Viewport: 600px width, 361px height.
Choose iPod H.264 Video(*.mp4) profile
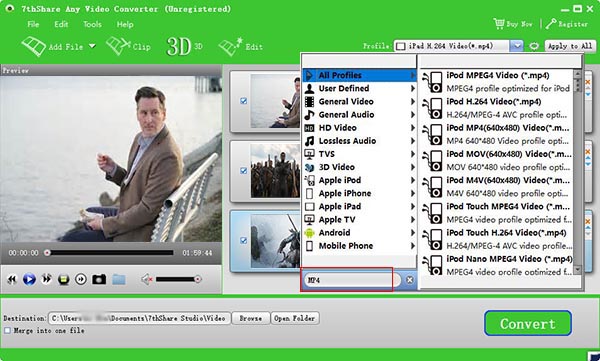pos(497,108)
